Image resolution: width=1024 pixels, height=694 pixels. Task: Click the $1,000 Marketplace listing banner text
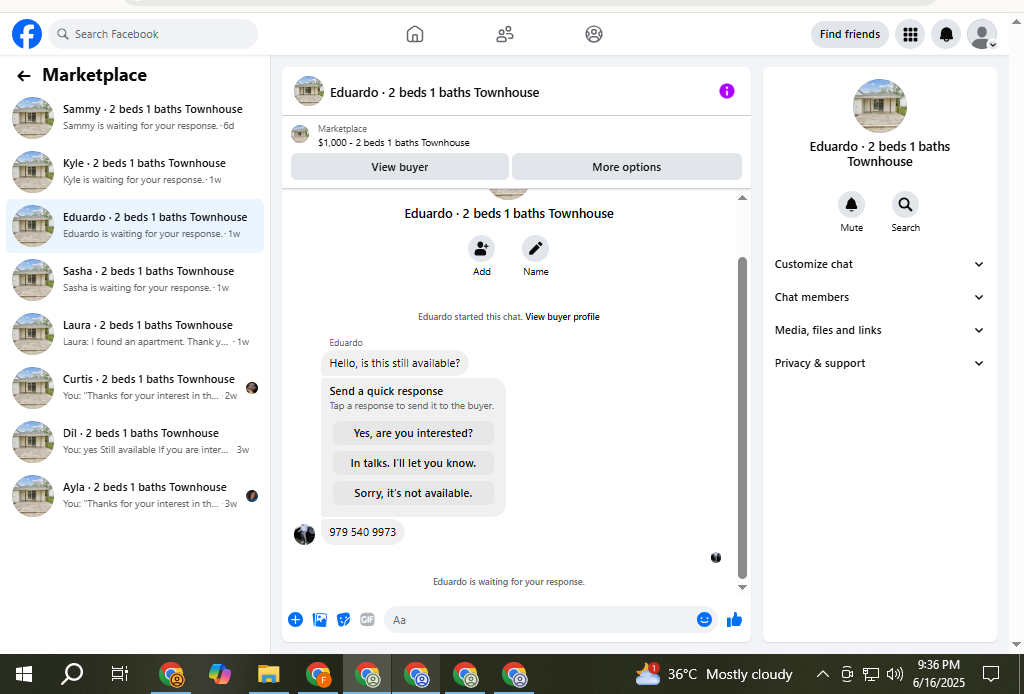pos(394,142)
